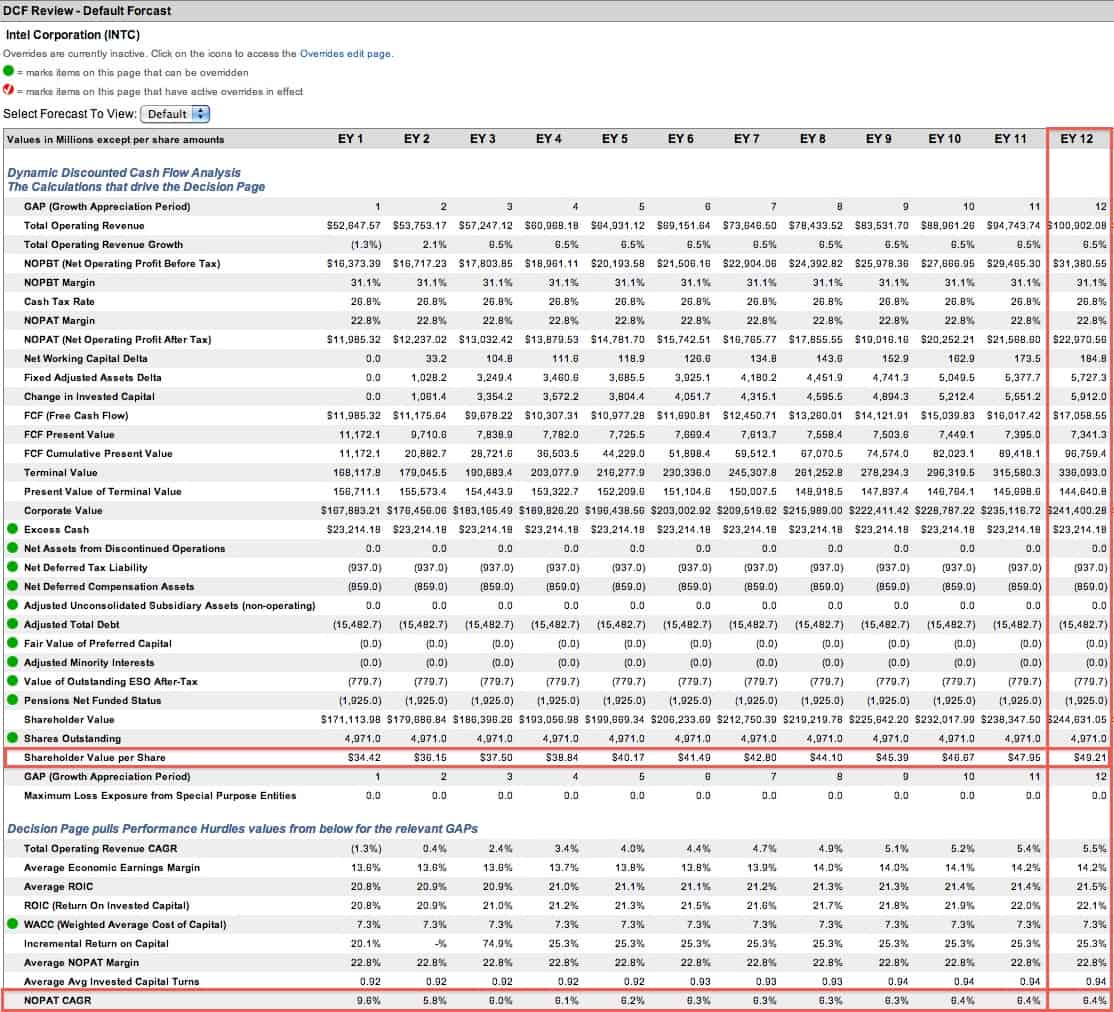Click override icon for Adjusted Minority Interests
1114x1012 pixels.
click(12, 662)
